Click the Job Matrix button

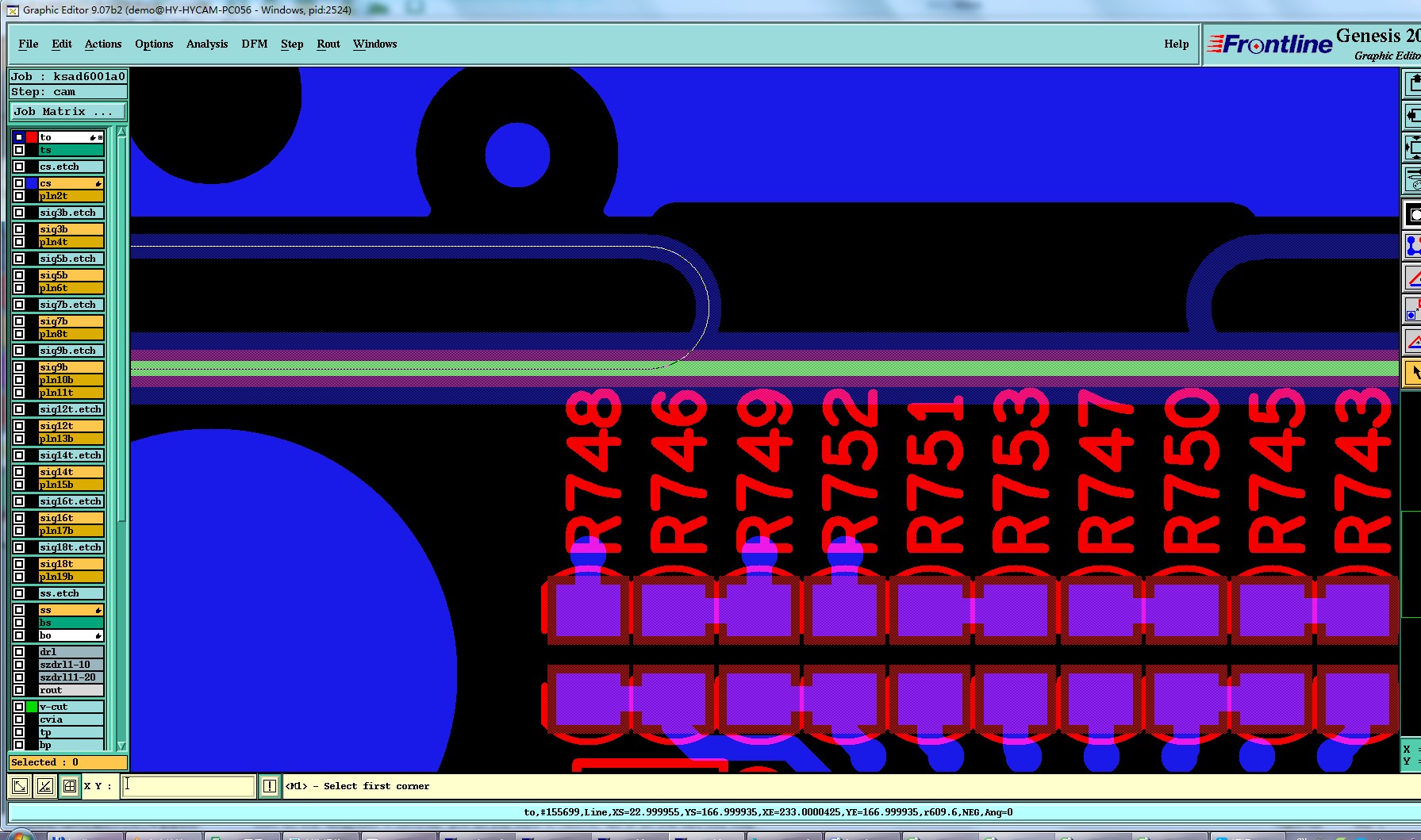[67, 111]
